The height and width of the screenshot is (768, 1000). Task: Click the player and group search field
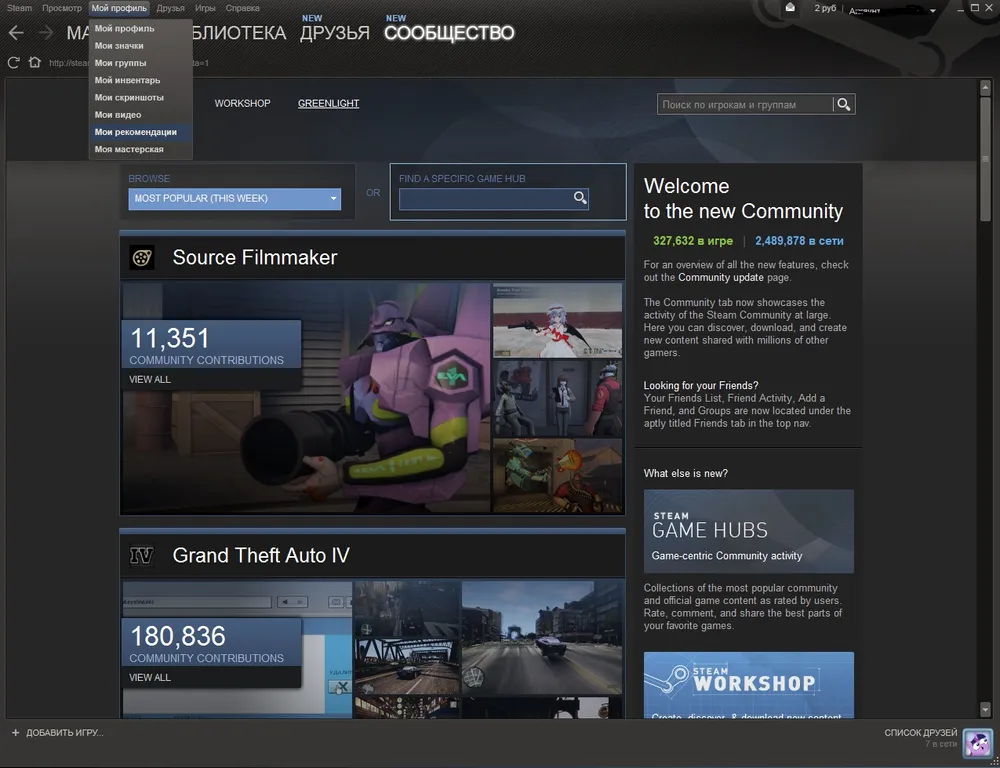click(x=745, y=105)
